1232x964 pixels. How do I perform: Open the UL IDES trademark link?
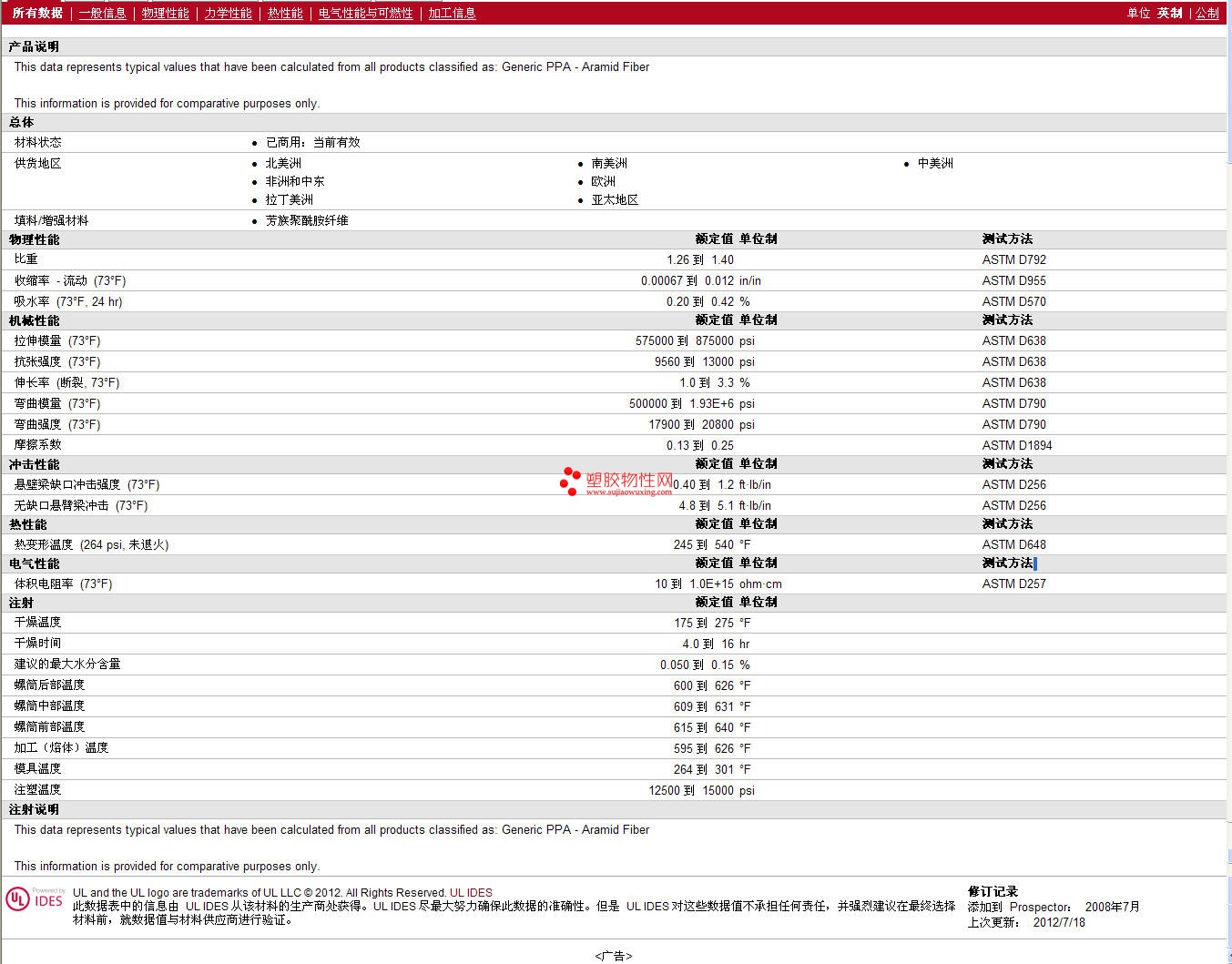point(471,893)
